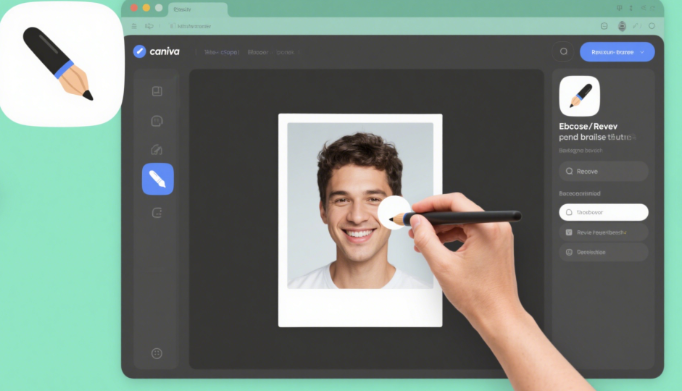Screen dimensions: 682x391
Task: Click the large pencil app icon on the green background
Action: click(61, 64)
